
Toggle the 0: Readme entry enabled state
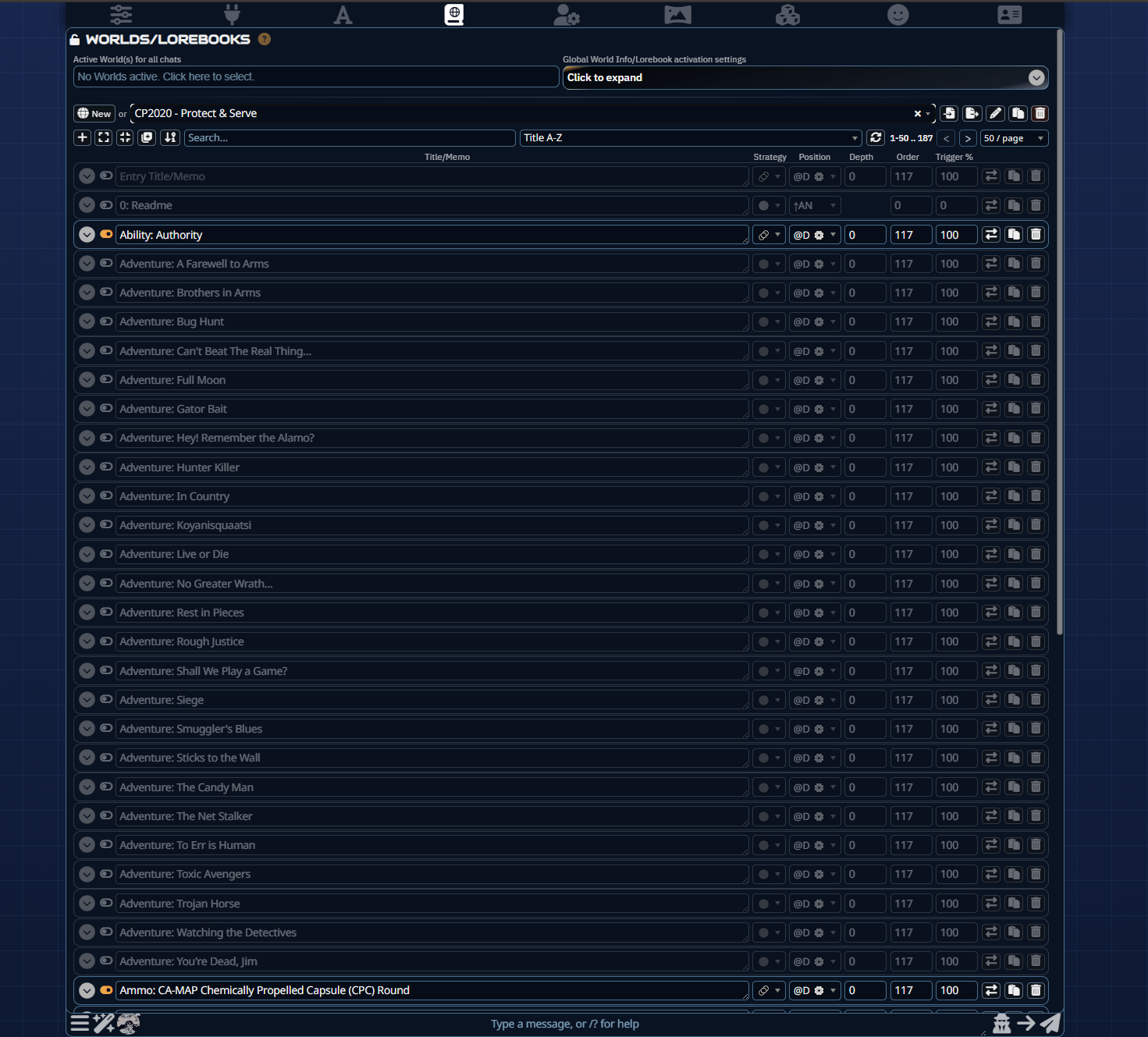coord(106,205)
